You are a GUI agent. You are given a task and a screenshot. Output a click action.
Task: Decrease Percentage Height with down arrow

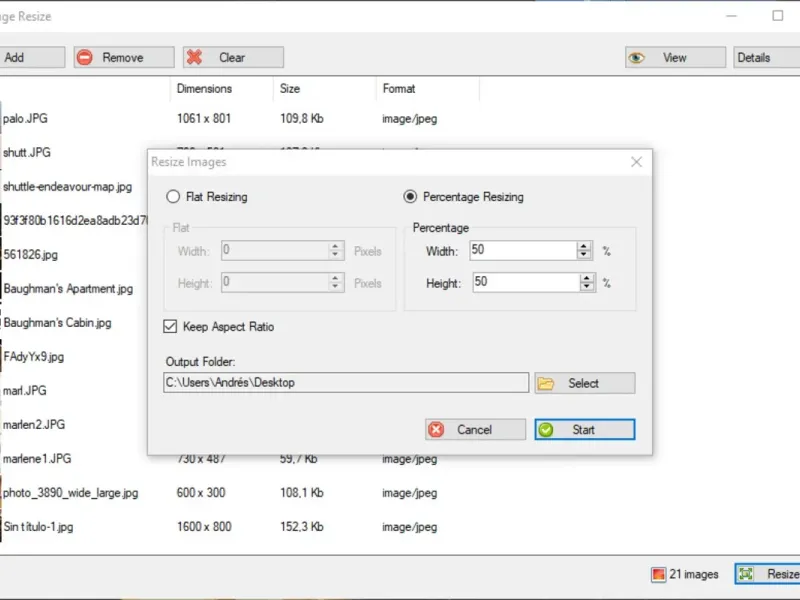[587, 287]
